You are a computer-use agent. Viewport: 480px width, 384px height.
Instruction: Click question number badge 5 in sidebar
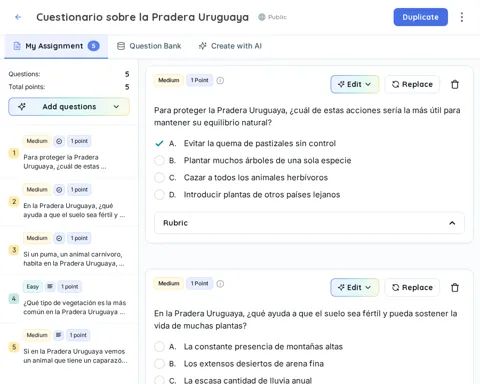click(14, 347)
